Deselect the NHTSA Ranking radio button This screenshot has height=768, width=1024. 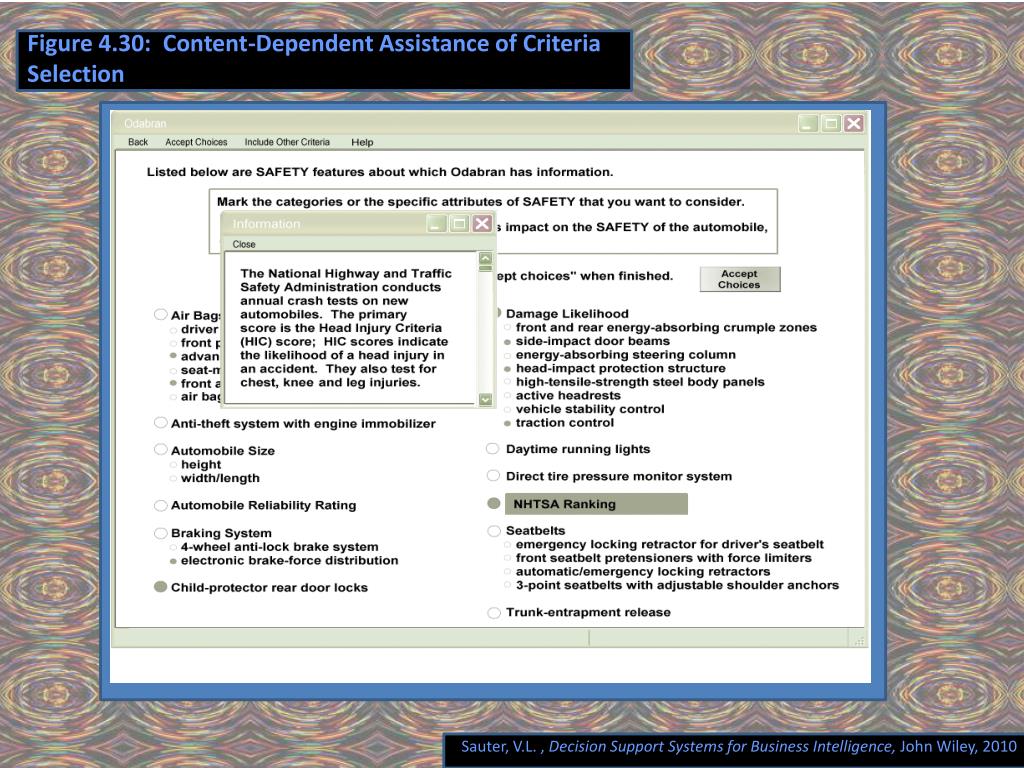click(x=494, y=504)
